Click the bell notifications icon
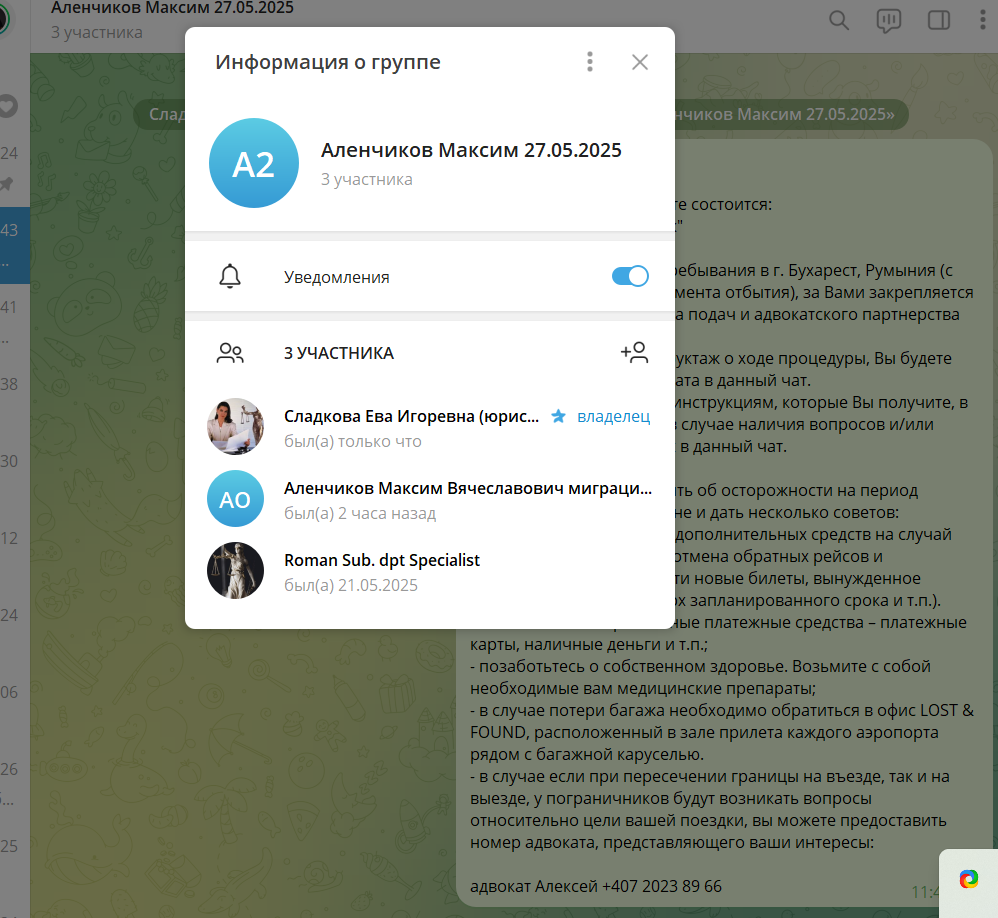 [230, 276]
